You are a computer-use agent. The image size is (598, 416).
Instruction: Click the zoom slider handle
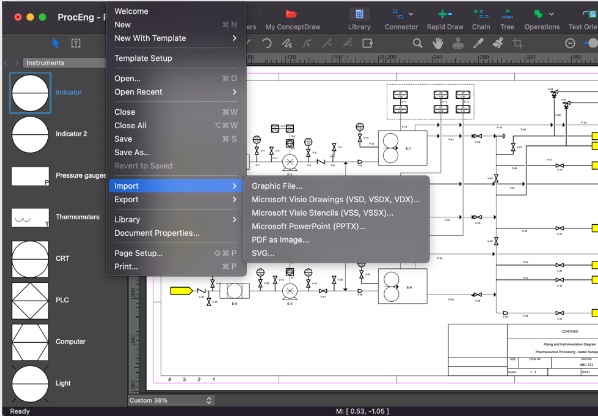[593, 43]
